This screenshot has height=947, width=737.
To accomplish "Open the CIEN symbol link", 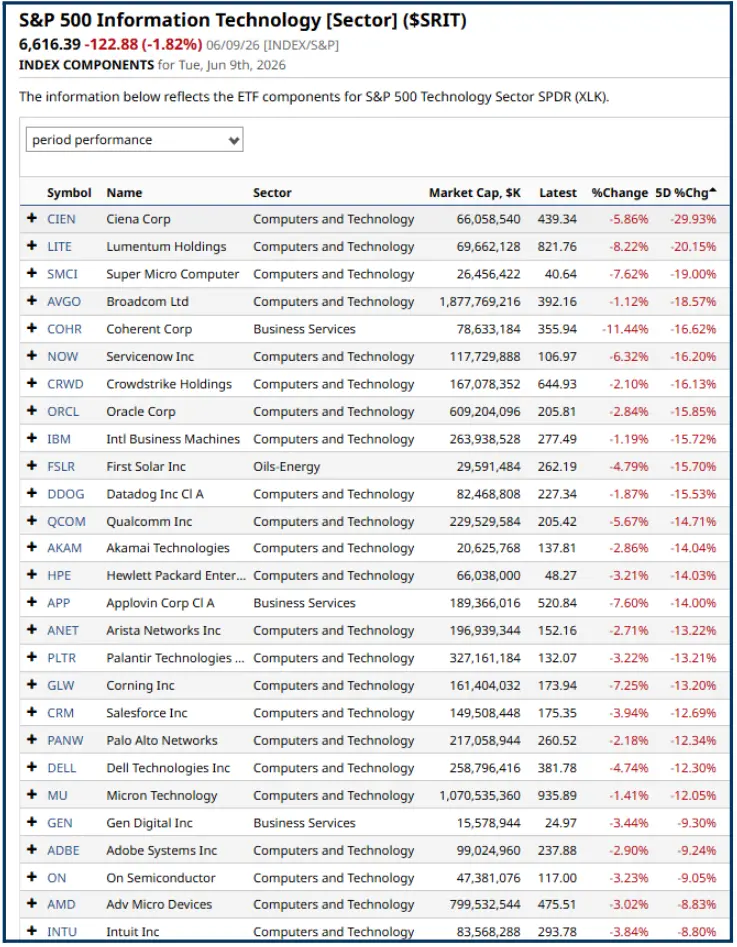I will 61,219.
